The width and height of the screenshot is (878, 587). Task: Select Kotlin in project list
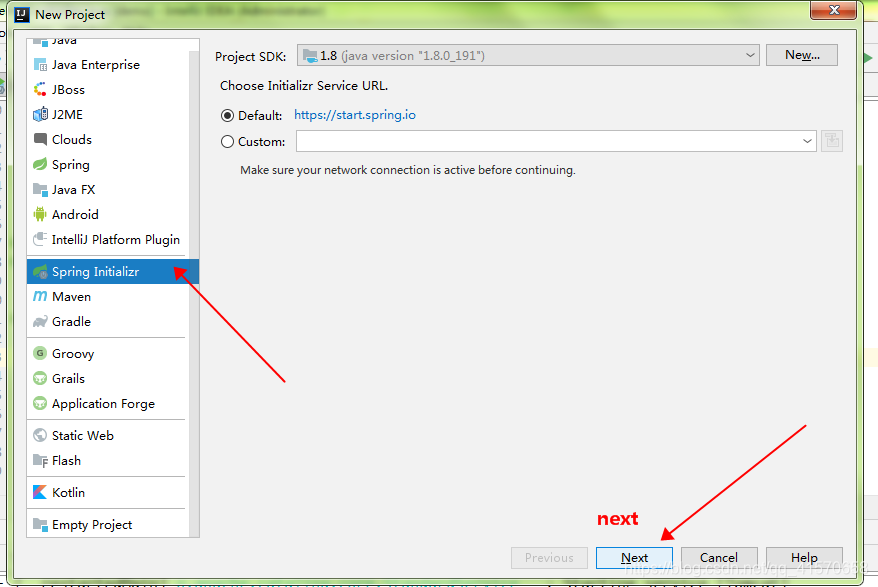68,492
